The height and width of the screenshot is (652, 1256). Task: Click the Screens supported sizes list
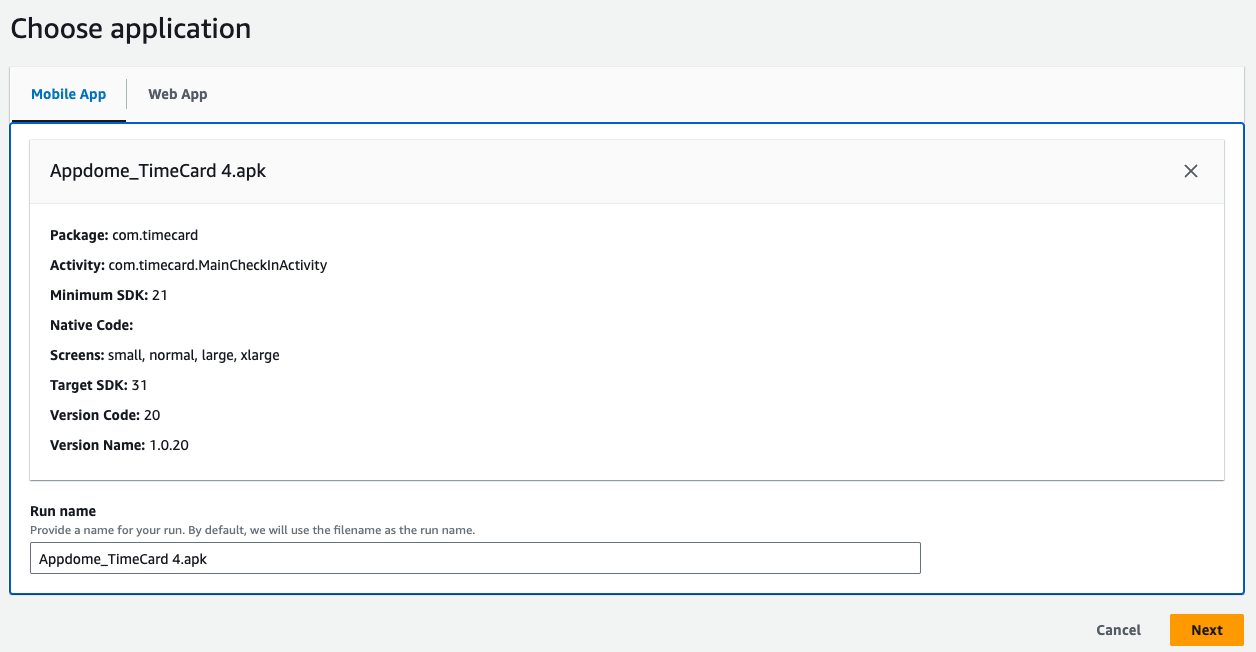(193, 355)
